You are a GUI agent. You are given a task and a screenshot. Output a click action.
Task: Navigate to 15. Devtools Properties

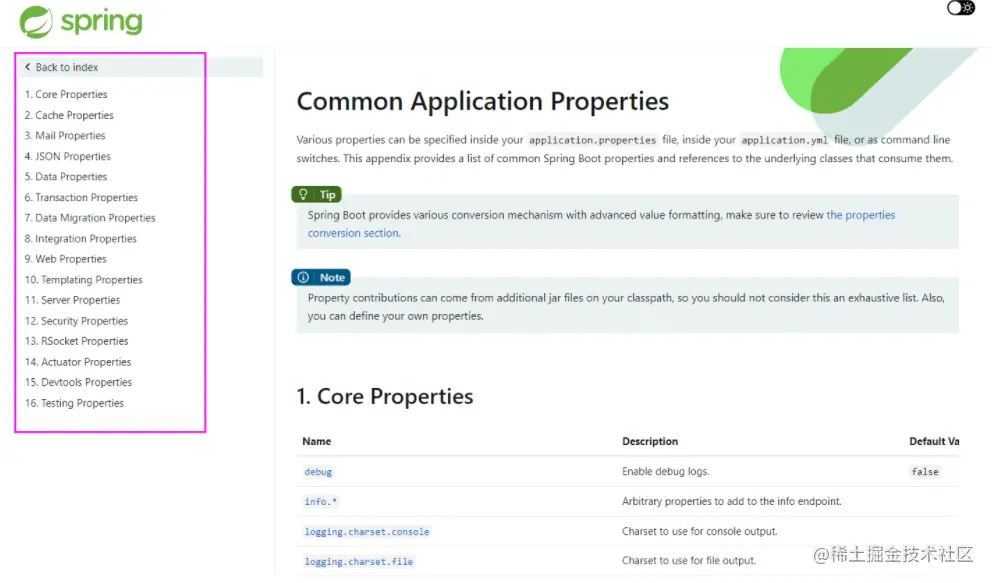pos(78,382)
